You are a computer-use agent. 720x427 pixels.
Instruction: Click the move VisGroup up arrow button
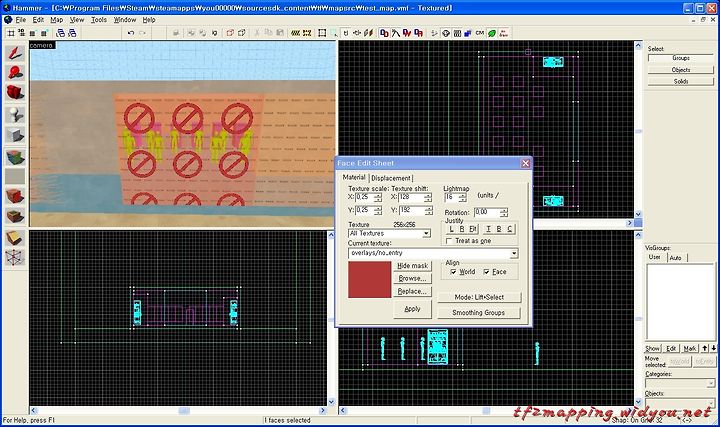[x=705, y=348]
